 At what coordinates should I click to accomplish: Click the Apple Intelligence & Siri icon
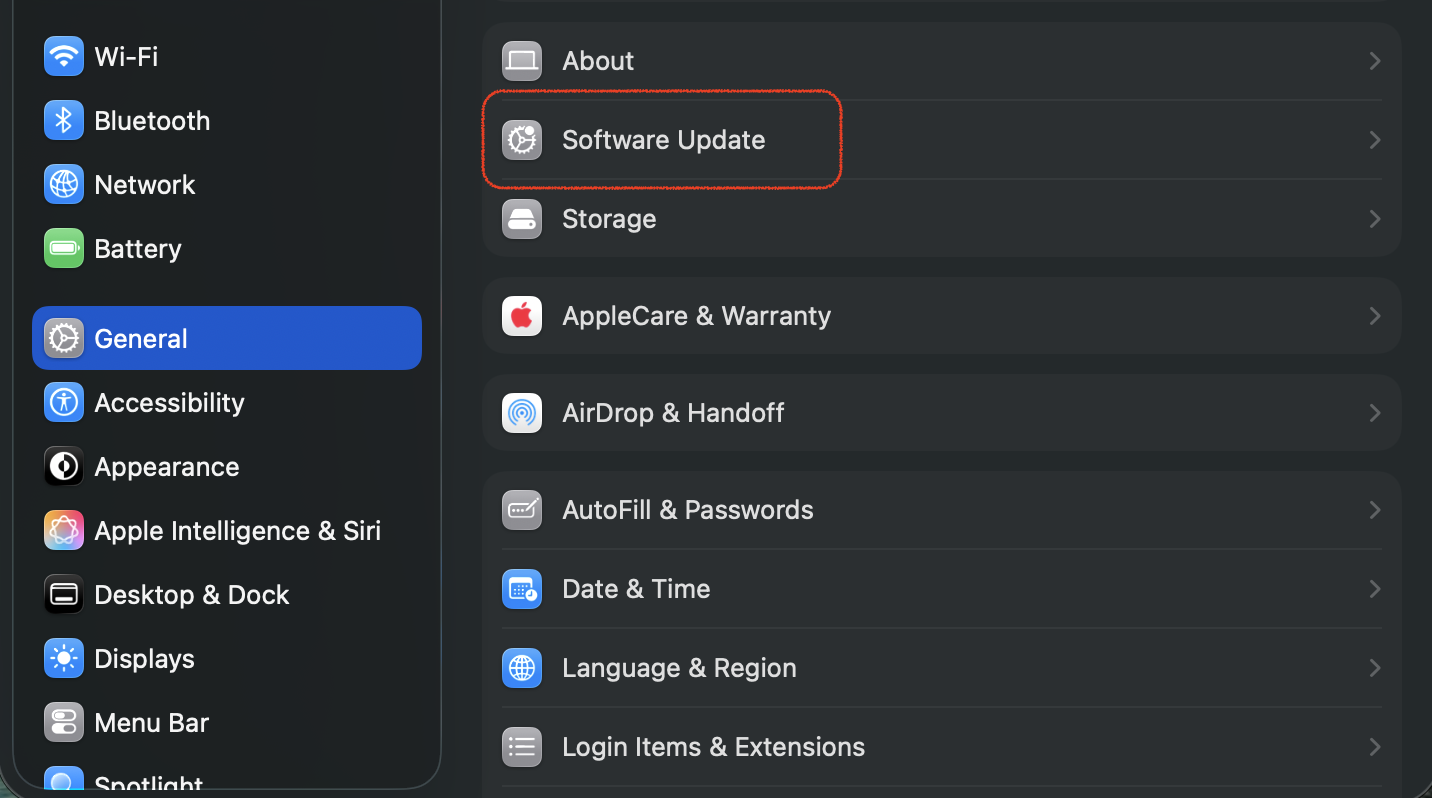tap(64, 531)
